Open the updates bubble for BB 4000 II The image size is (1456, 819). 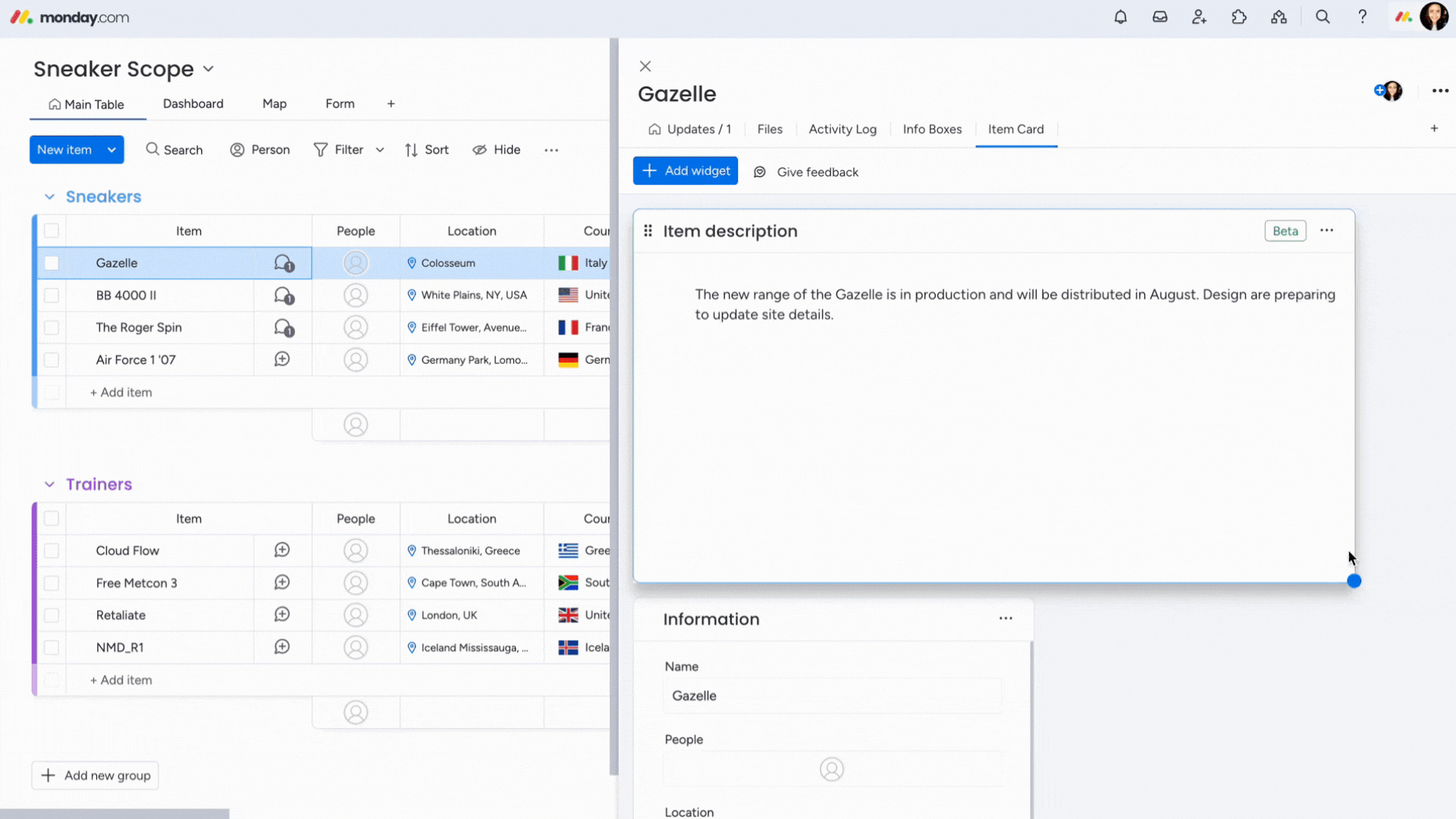pos(284,295)
